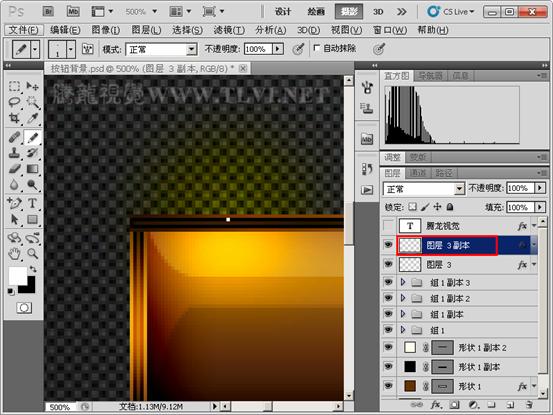Open the 填充 slider arrow
The image size is (553, 415).
click(540, 207)
